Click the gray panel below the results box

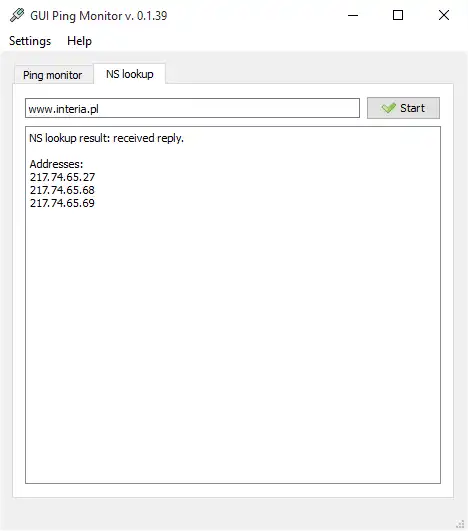click(233, 514)
